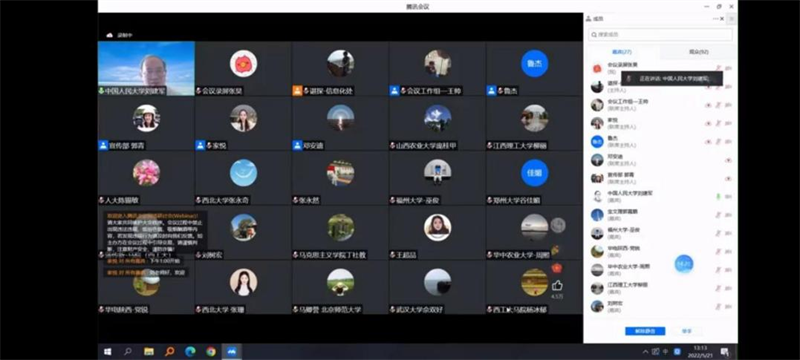Switch the 中 input method indicator
The height and width of the screenshot is (360, 800).
tap(666, 351)
